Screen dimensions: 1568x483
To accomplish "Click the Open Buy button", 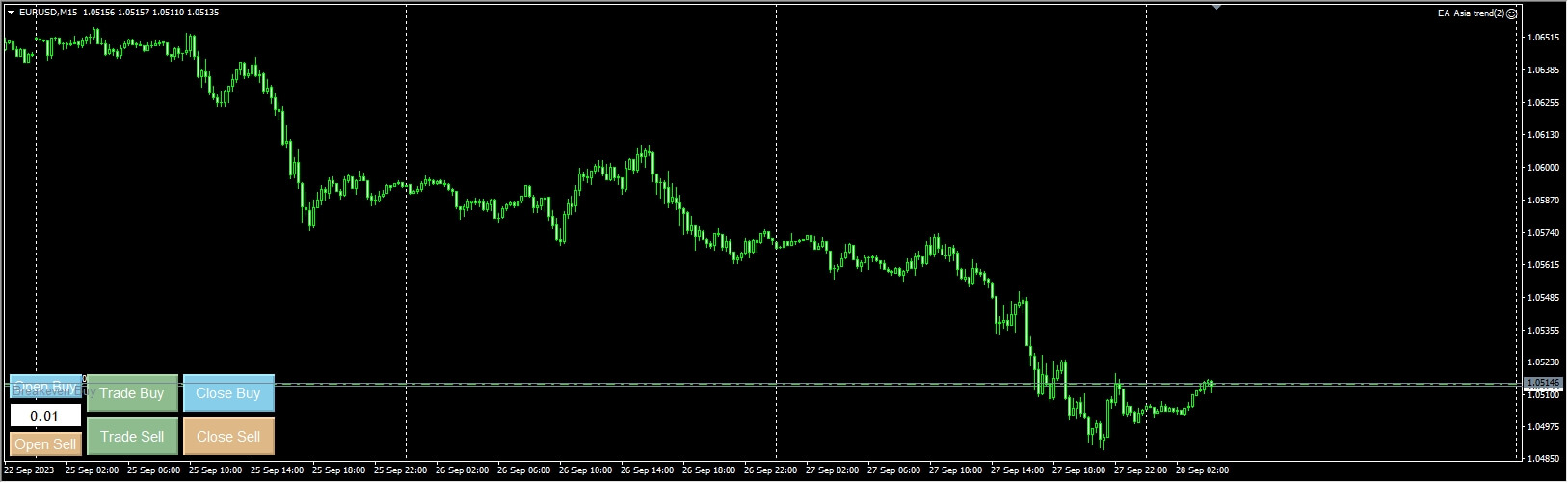I will tap(45, 386).
